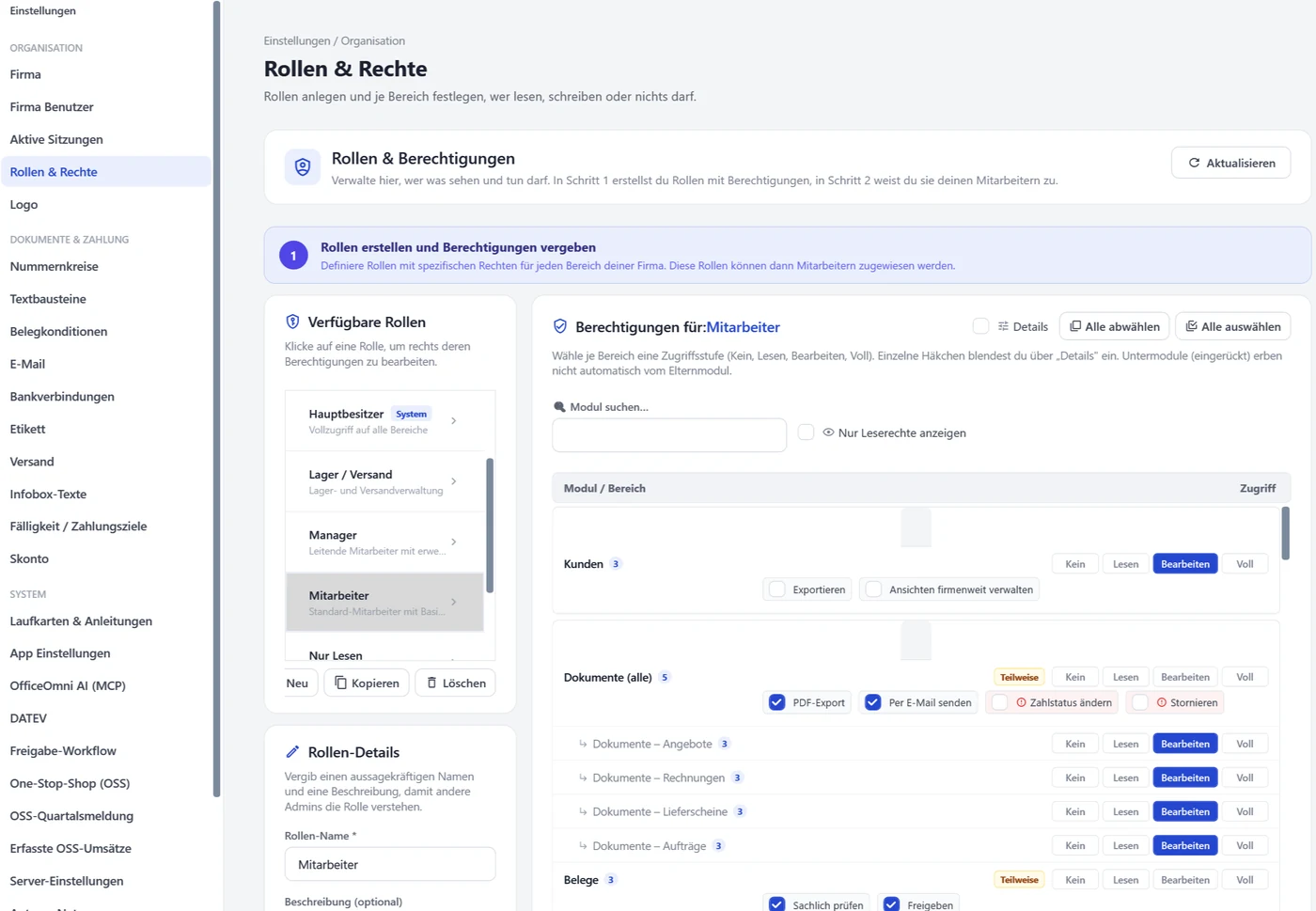Click the shield-check icon beside Berechtigungen für

560,326
